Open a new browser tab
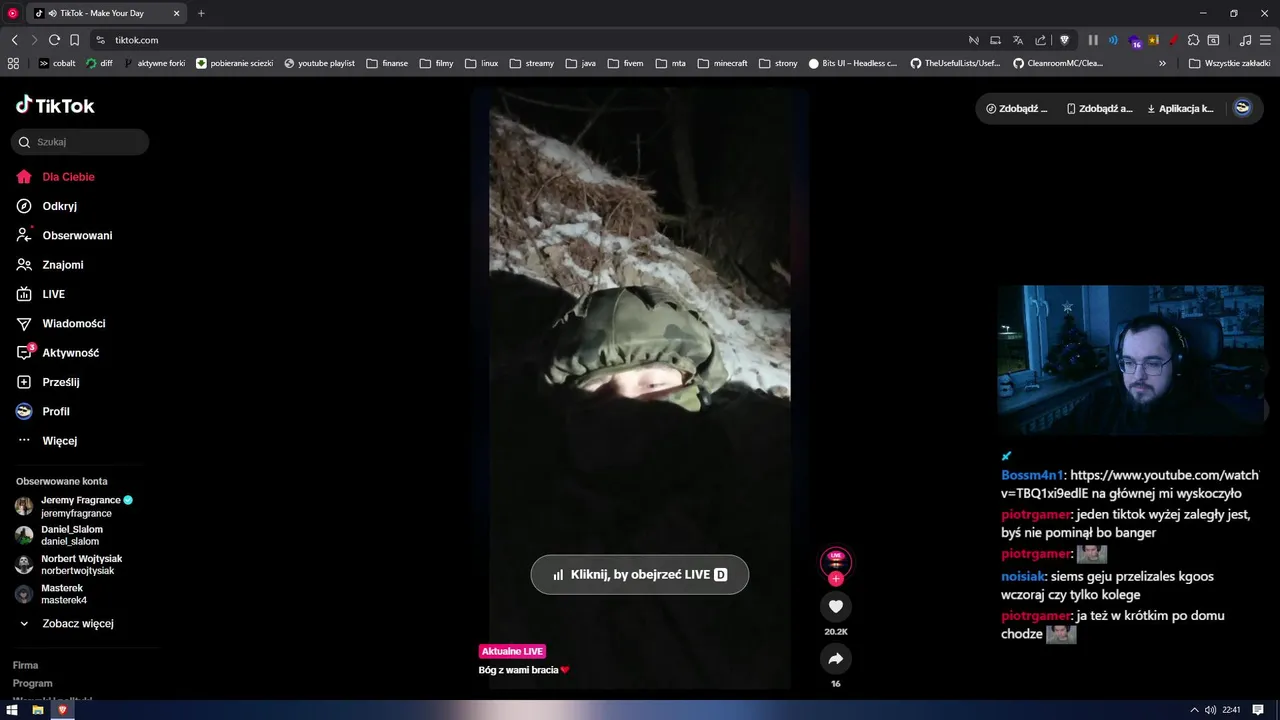The image size is (1280, 720). coord(201,13)
